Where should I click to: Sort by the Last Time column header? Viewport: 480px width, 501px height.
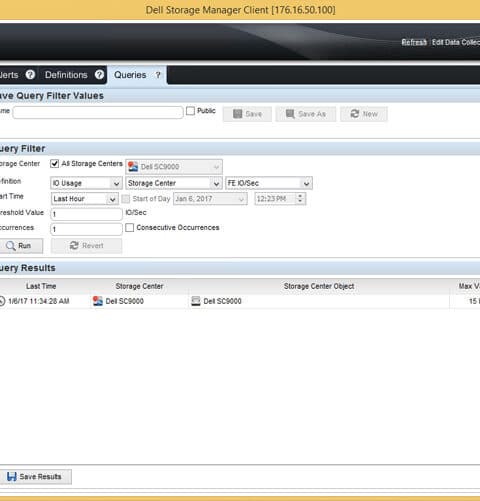(41, 286)
